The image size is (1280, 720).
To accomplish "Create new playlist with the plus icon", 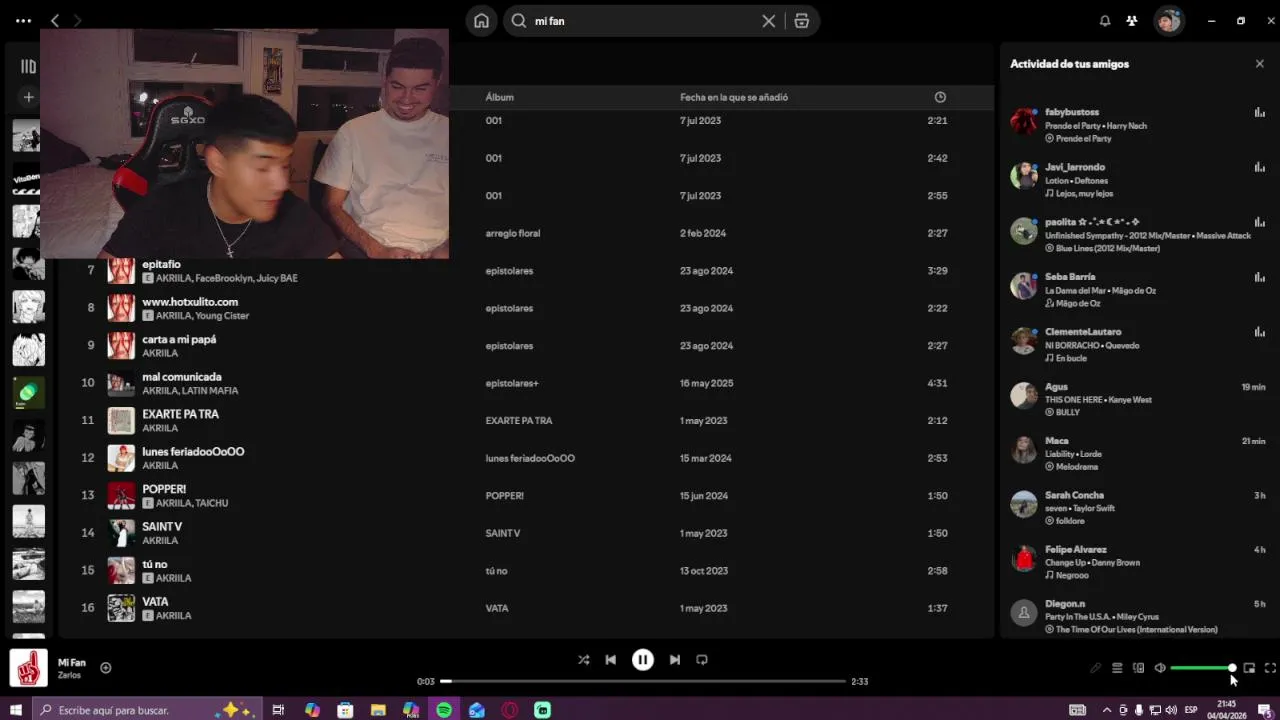I will tap(28, 97).
